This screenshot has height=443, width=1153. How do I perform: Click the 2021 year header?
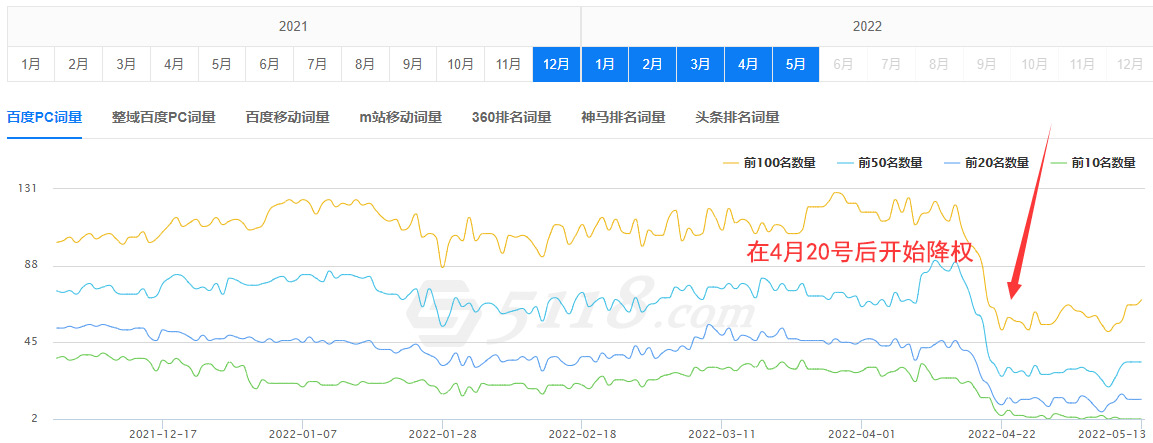[x=293, y=25]
